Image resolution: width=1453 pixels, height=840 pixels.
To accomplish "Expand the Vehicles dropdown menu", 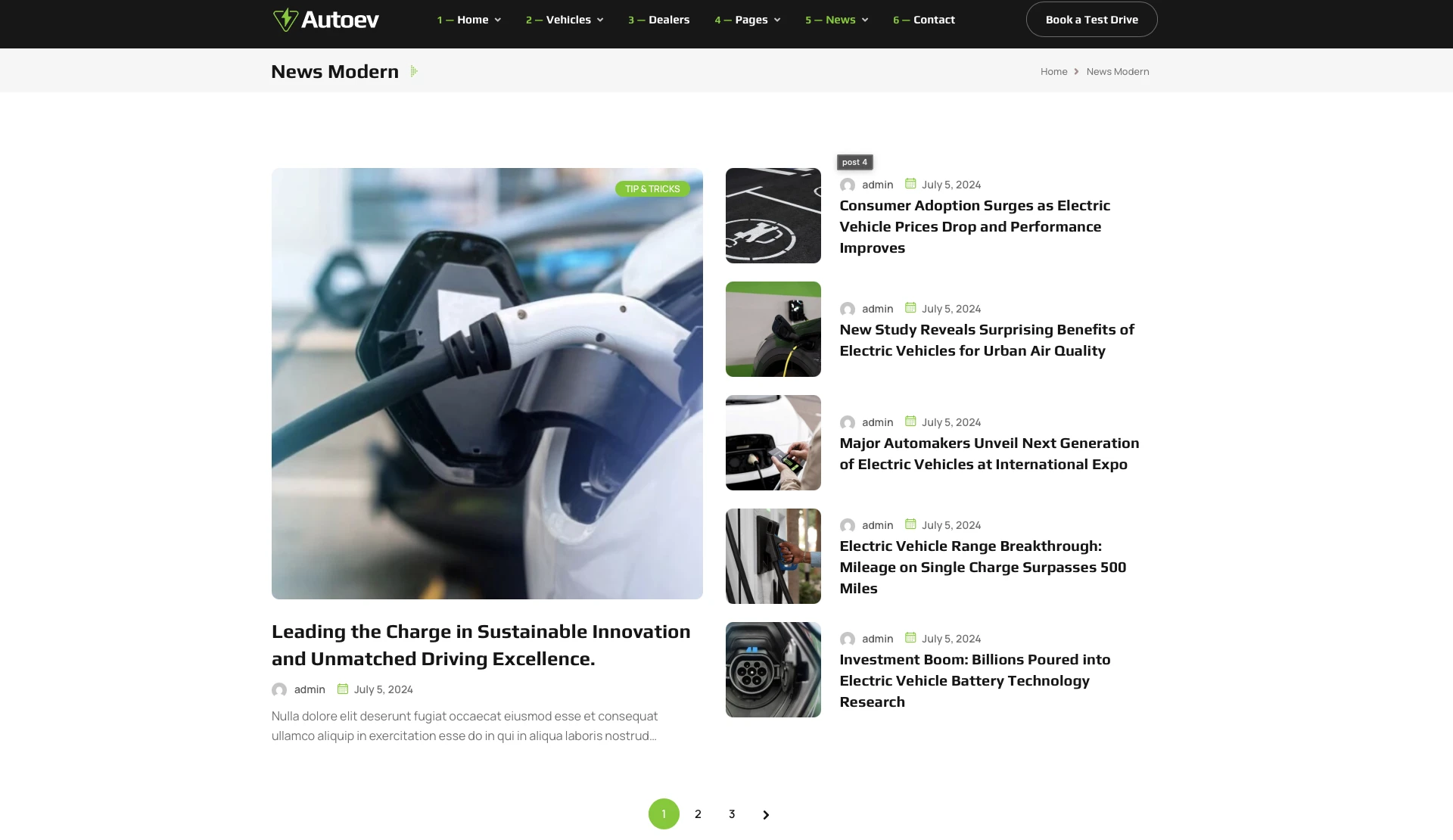I will [565, 20].
